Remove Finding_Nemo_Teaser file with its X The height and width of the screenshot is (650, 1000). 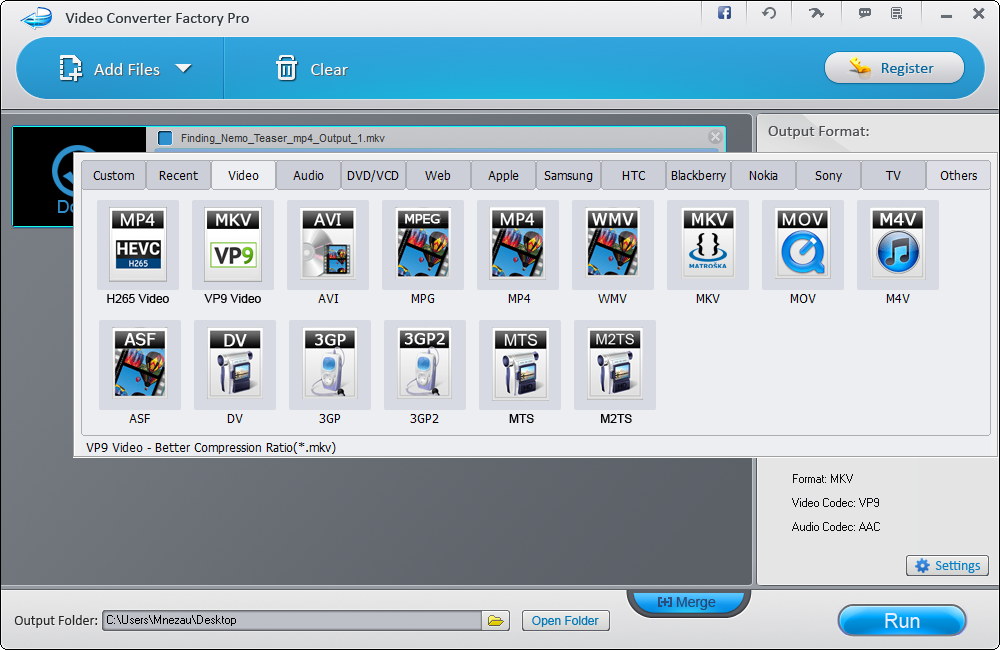tap(715, 138)
